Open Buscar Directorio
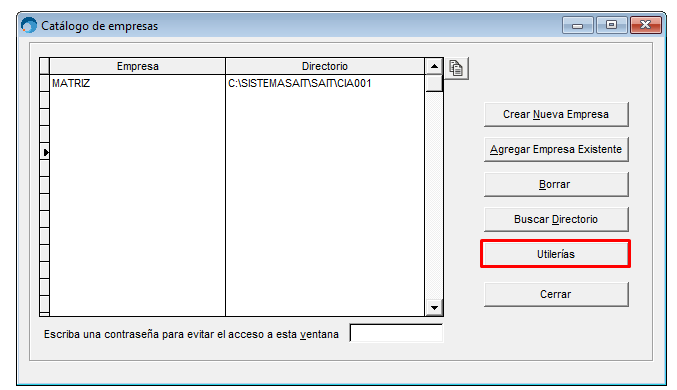This screenshot has height=390, width=677. (x=556, y=219)
